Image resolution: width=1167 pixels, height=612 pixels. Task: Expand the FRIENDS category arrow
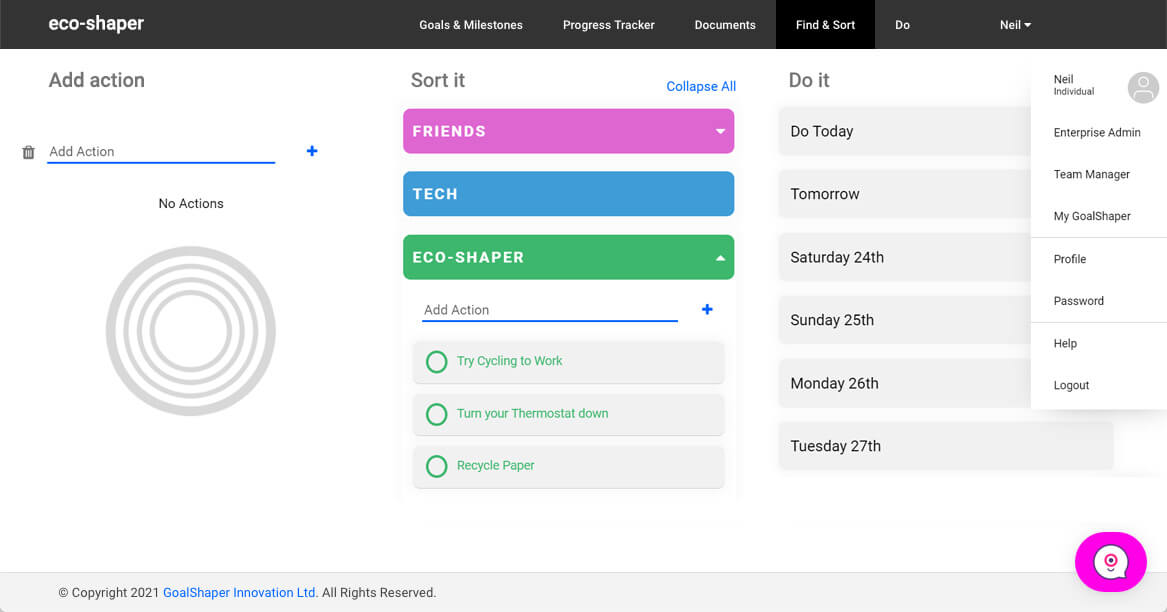719,132
